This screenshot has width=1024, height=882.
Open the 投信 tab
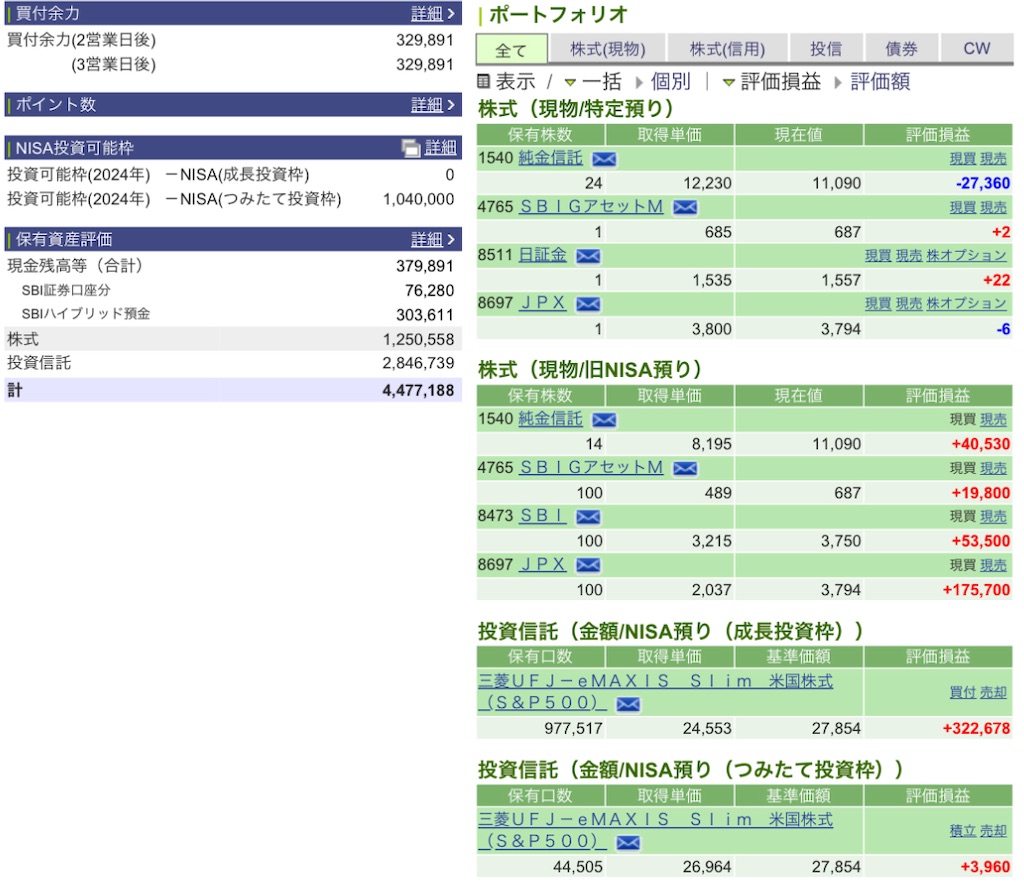click(x=826, y=49)
